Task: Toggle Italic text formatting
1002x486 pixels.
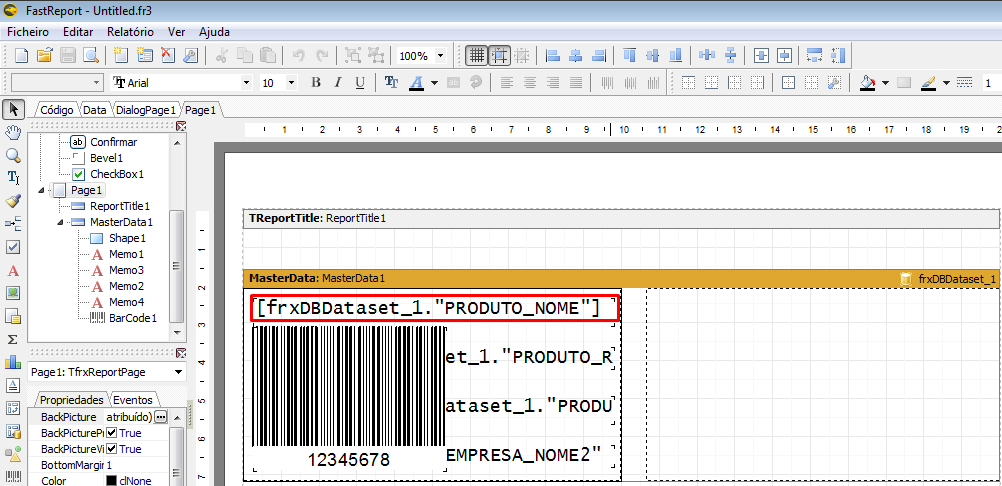Action: tap(338, 82)
